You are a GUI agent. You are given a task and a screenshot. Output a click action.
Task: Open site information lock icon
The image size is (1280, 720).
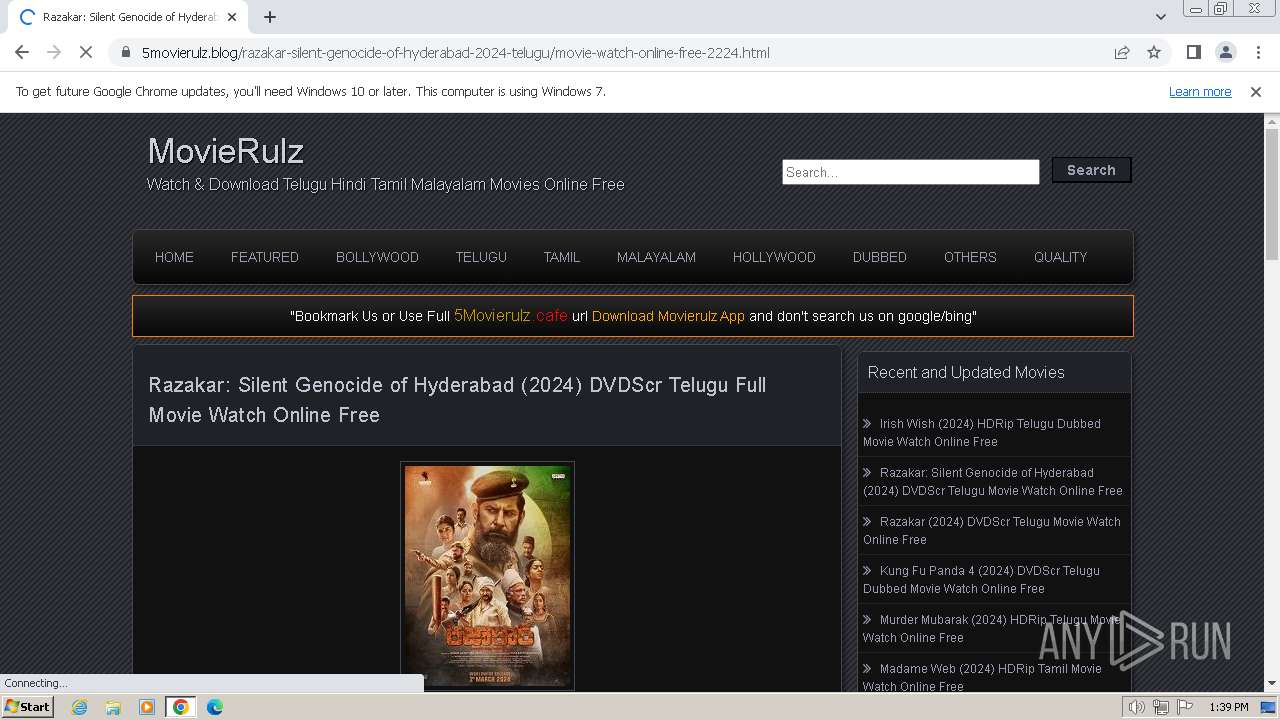125,52
